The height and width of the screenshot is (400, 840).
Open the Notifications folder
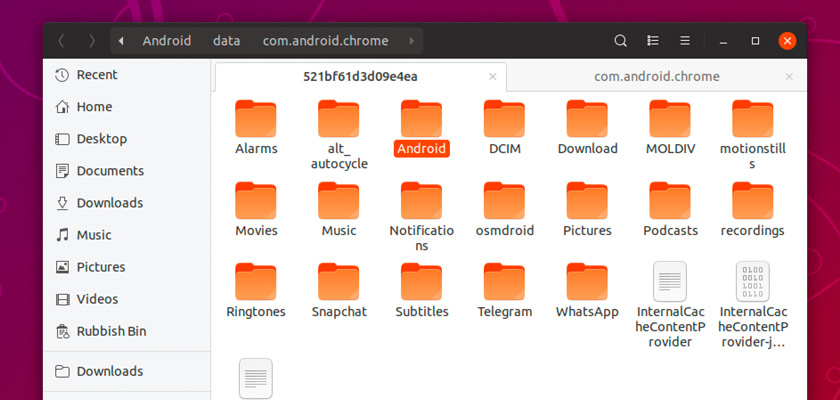[422, 217]
